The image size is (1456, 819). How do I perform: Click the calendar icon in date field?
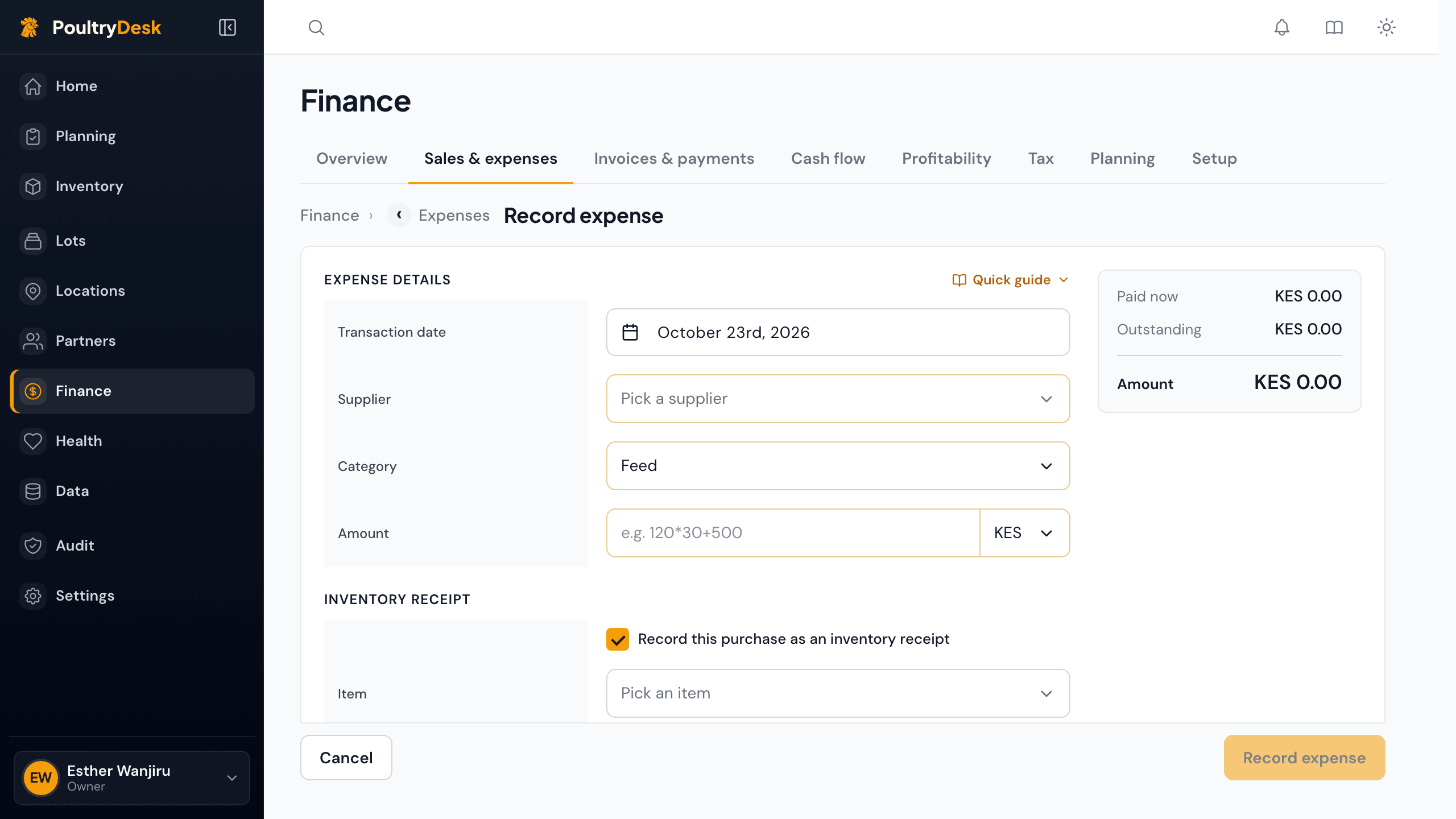pyautogui.click(x=630, y=332)
